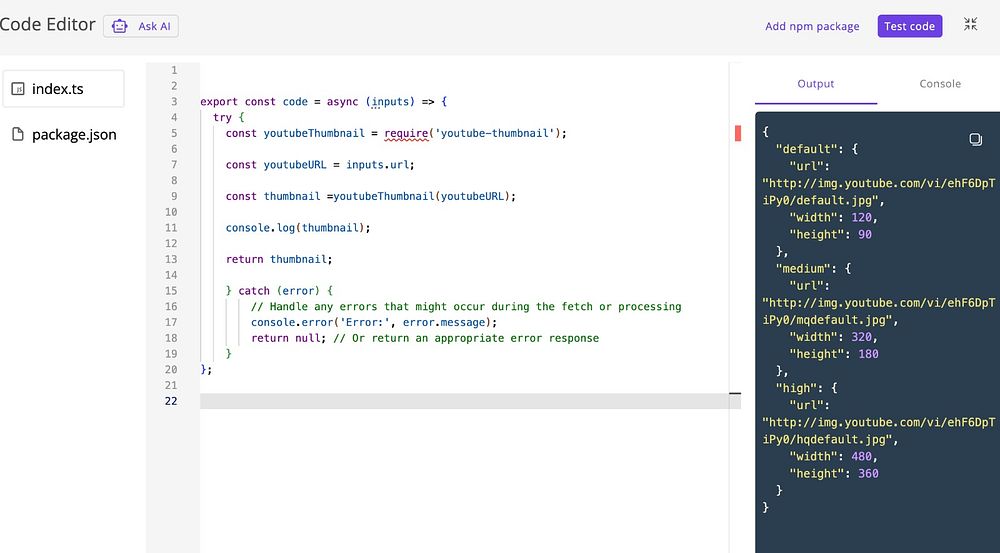The image size is (1000, 553).
Task: Click inputs.url on line 7
Action: [x=377, y=165]
